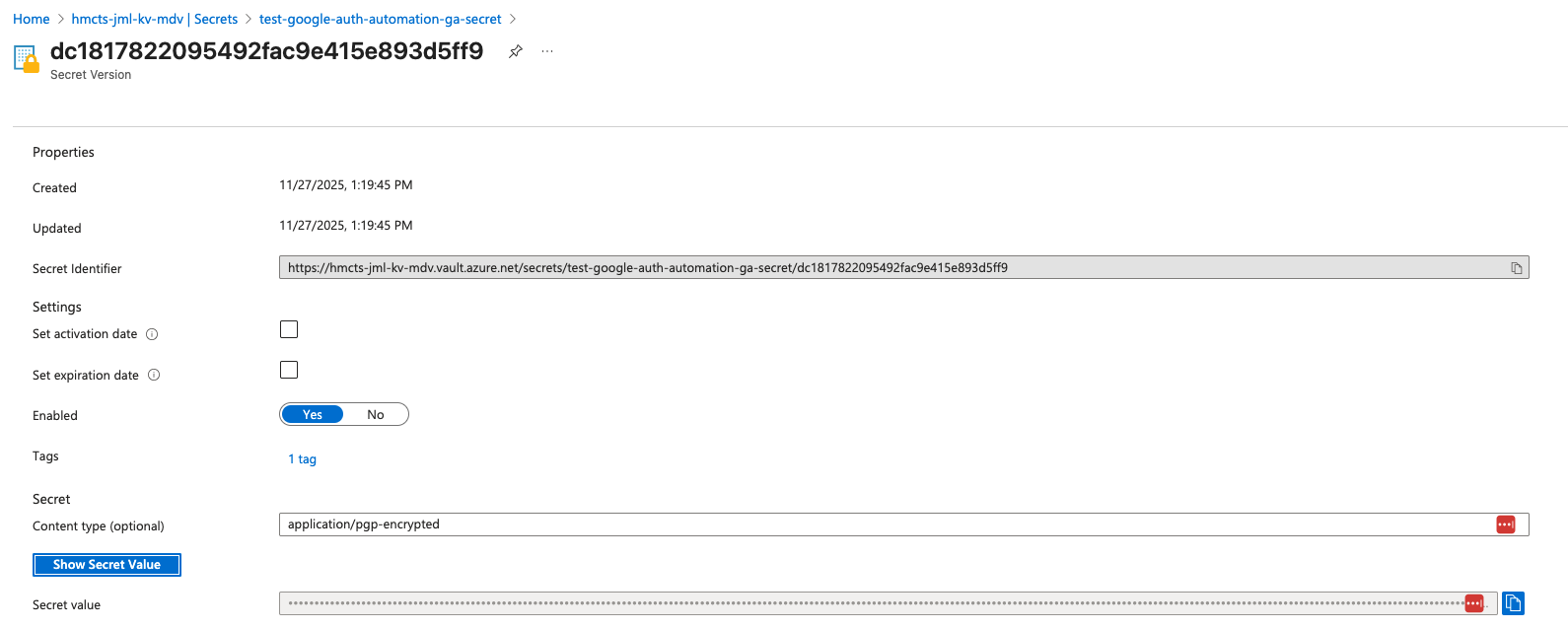Click red password manager icon in Content type

click(x=1505, y=524)
